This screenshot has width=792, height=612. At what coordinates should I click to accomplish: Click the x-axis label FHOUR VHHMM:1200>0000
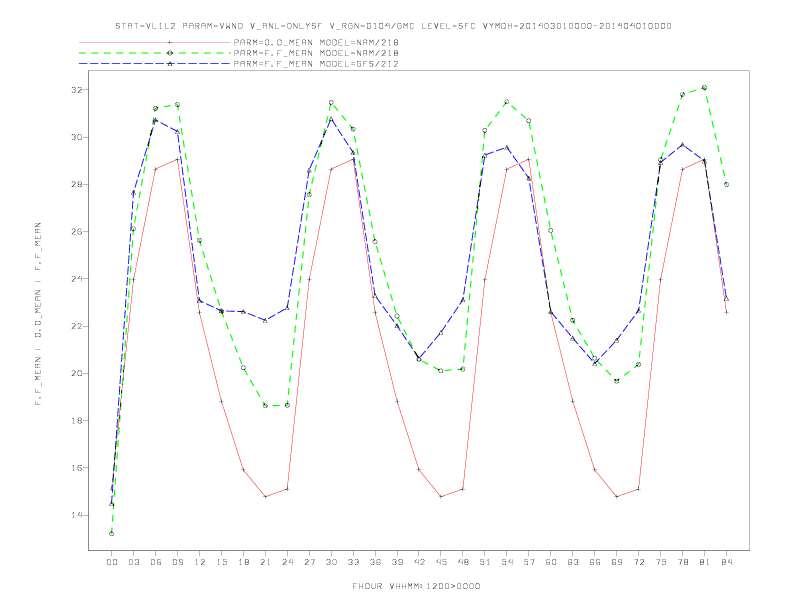416,586
